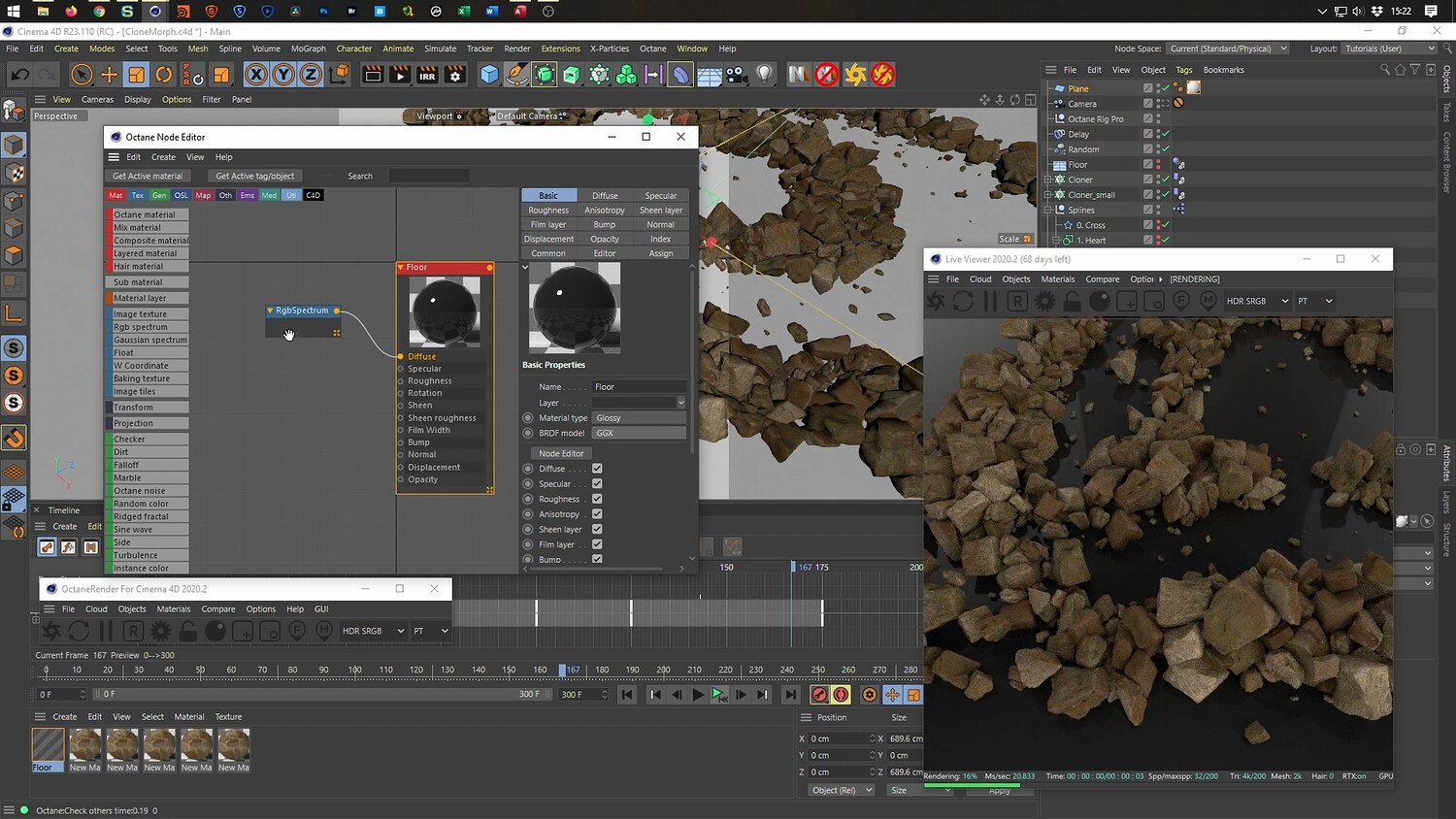Click the Camera object icon in toolbar
The height and width of the screenshot is (819, 1456).
[x=737, y=75]
